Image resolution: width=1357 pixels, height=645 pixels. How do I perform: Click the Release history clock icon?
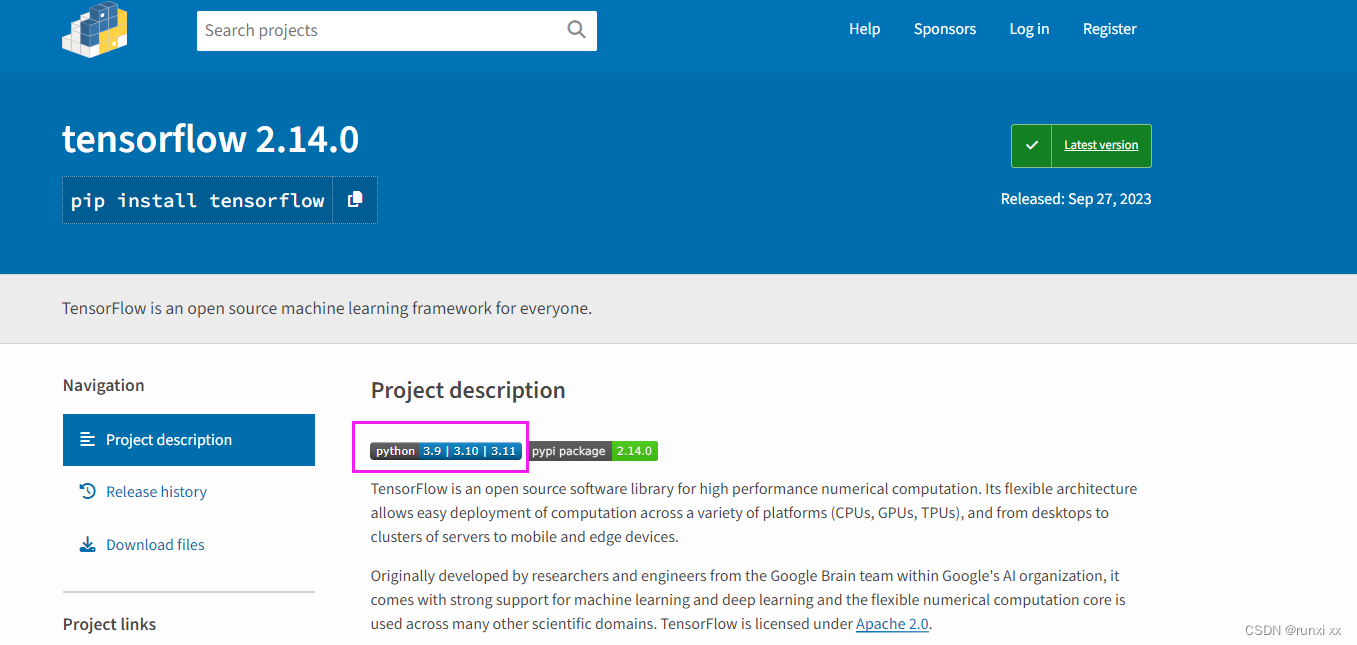[x=88, y=491]
